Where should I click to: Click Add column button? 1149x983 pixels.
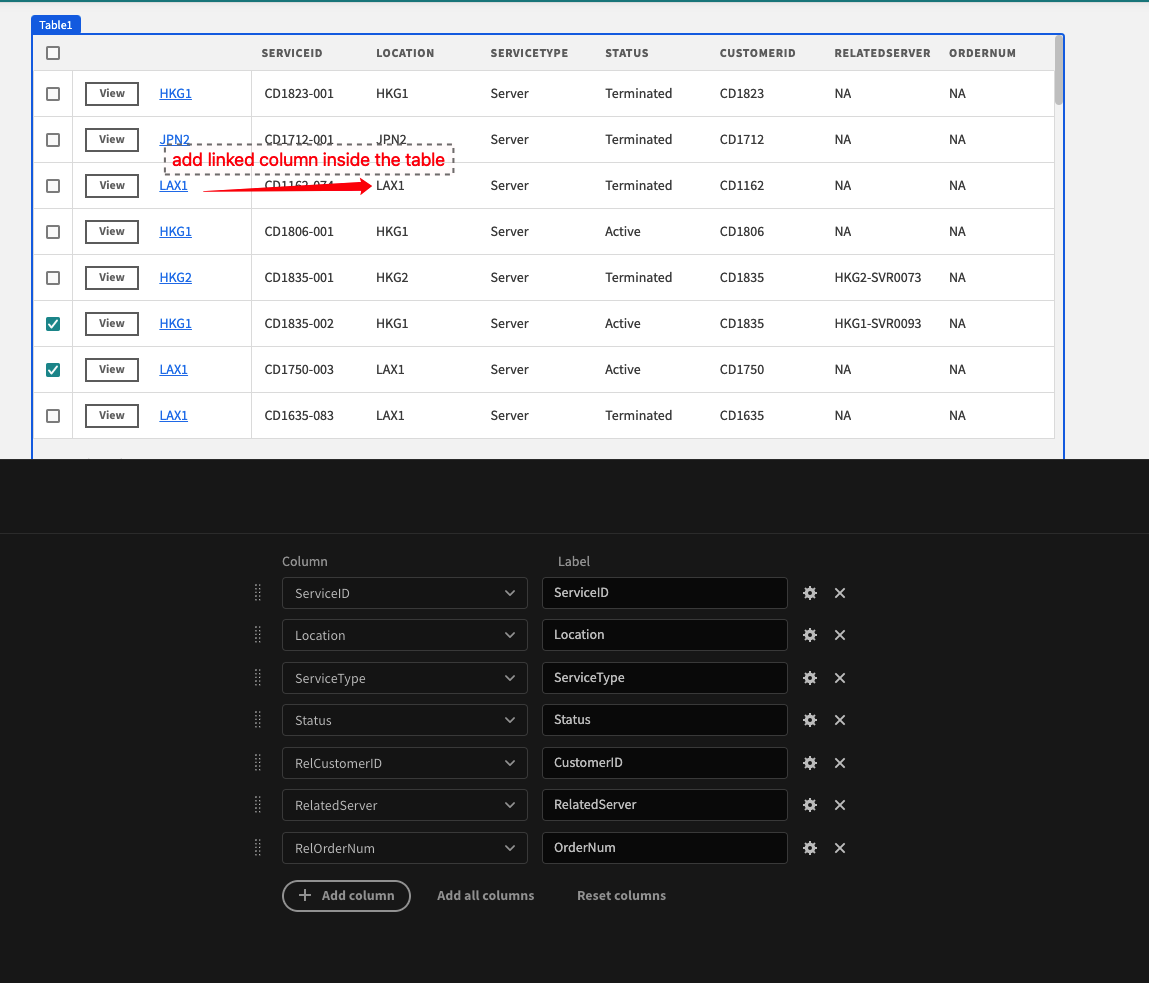click(346, 896)
